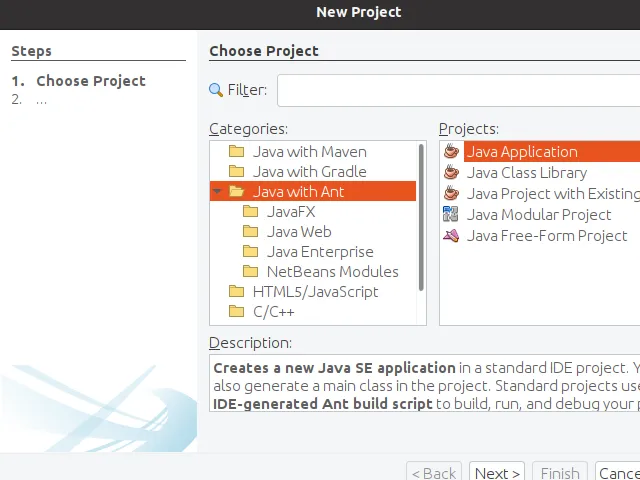Image resolution: width=640 pixels, height=480 pixels.
Task: Select the Java with Gradle category
Action: click(x=309, y=172)
